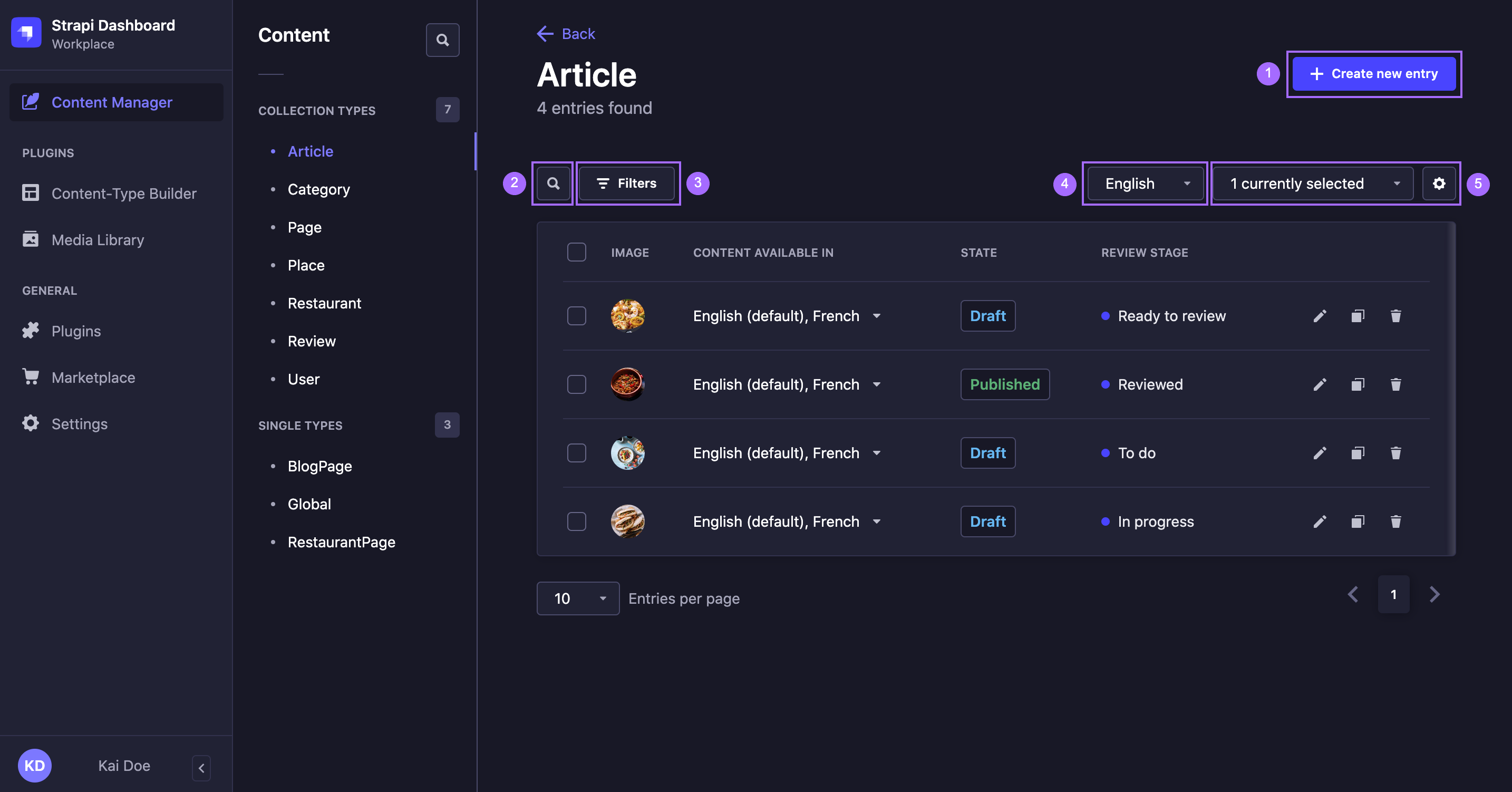Toggle the select-all checkbox in table header

pos(576,252)
